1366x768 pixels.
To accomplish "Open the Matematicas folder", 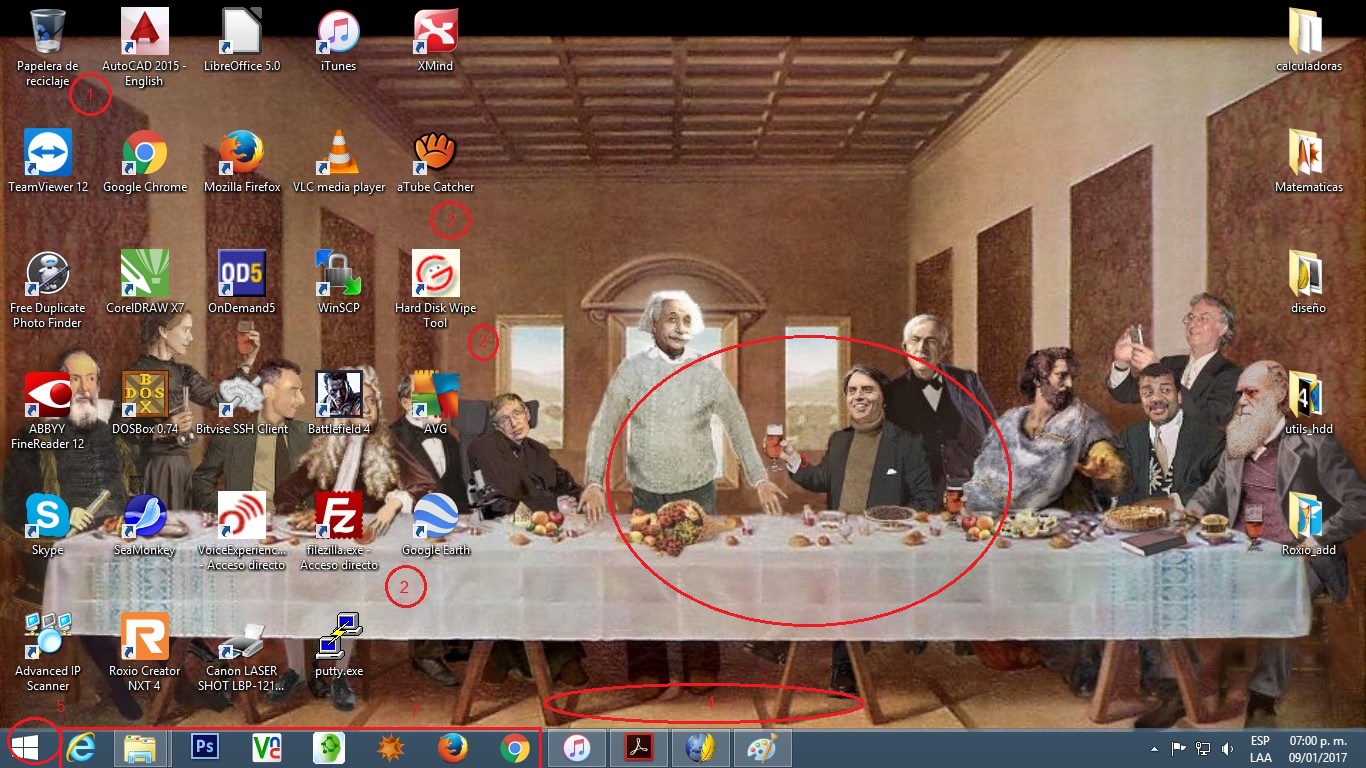I will (1308, 155).
